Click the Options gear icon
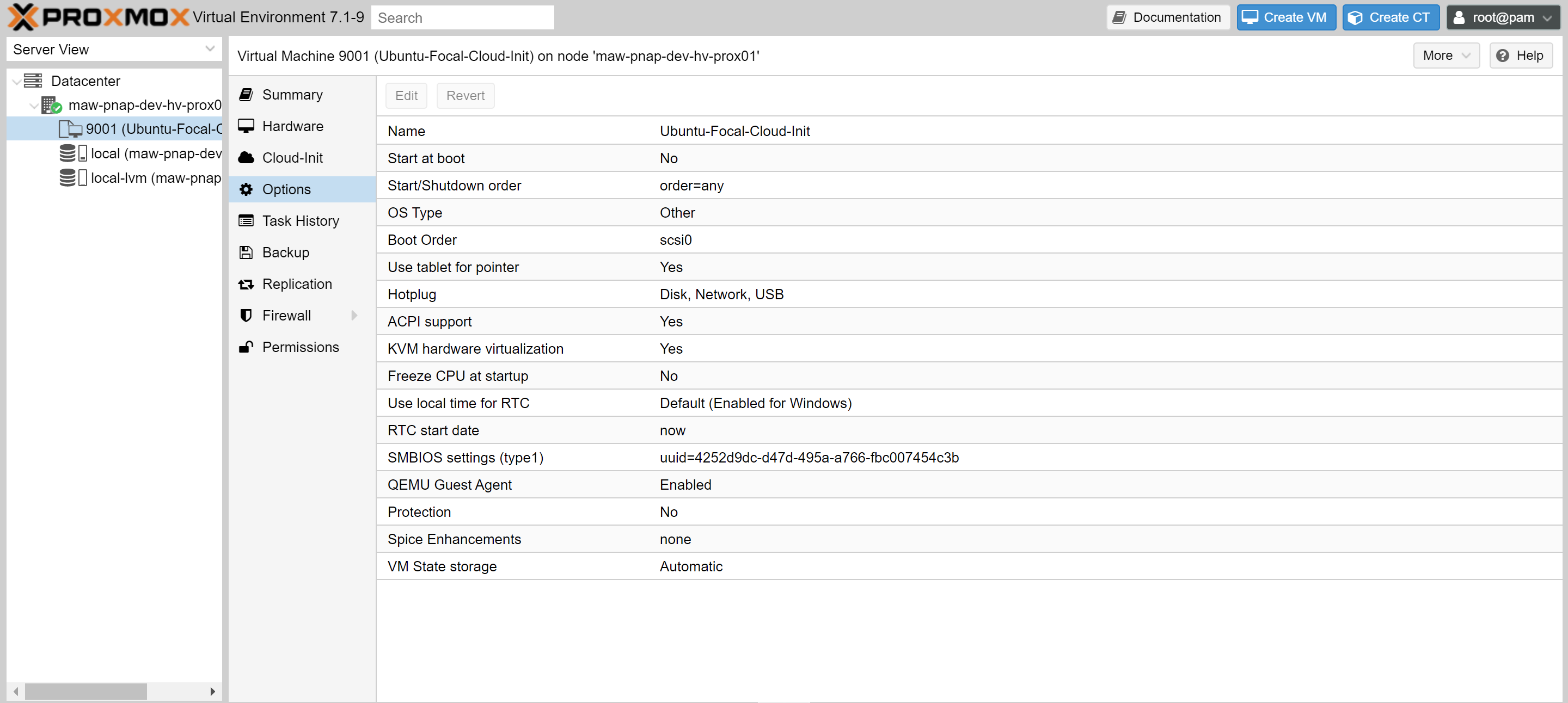 pyautogui.click(x=246, y=189)
